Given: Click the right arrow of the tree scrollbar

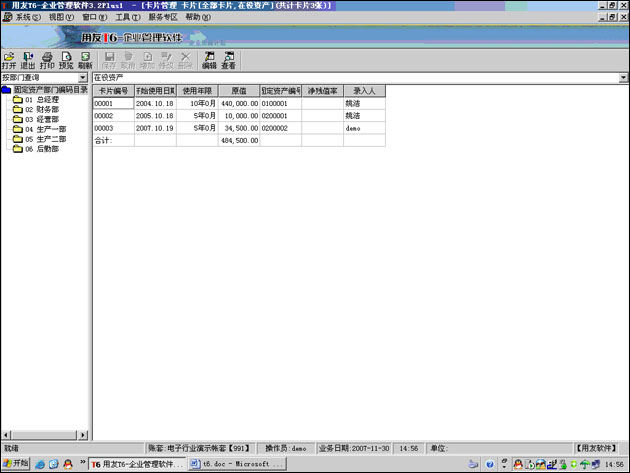Looking at the screenshot, I should (83, 435).
